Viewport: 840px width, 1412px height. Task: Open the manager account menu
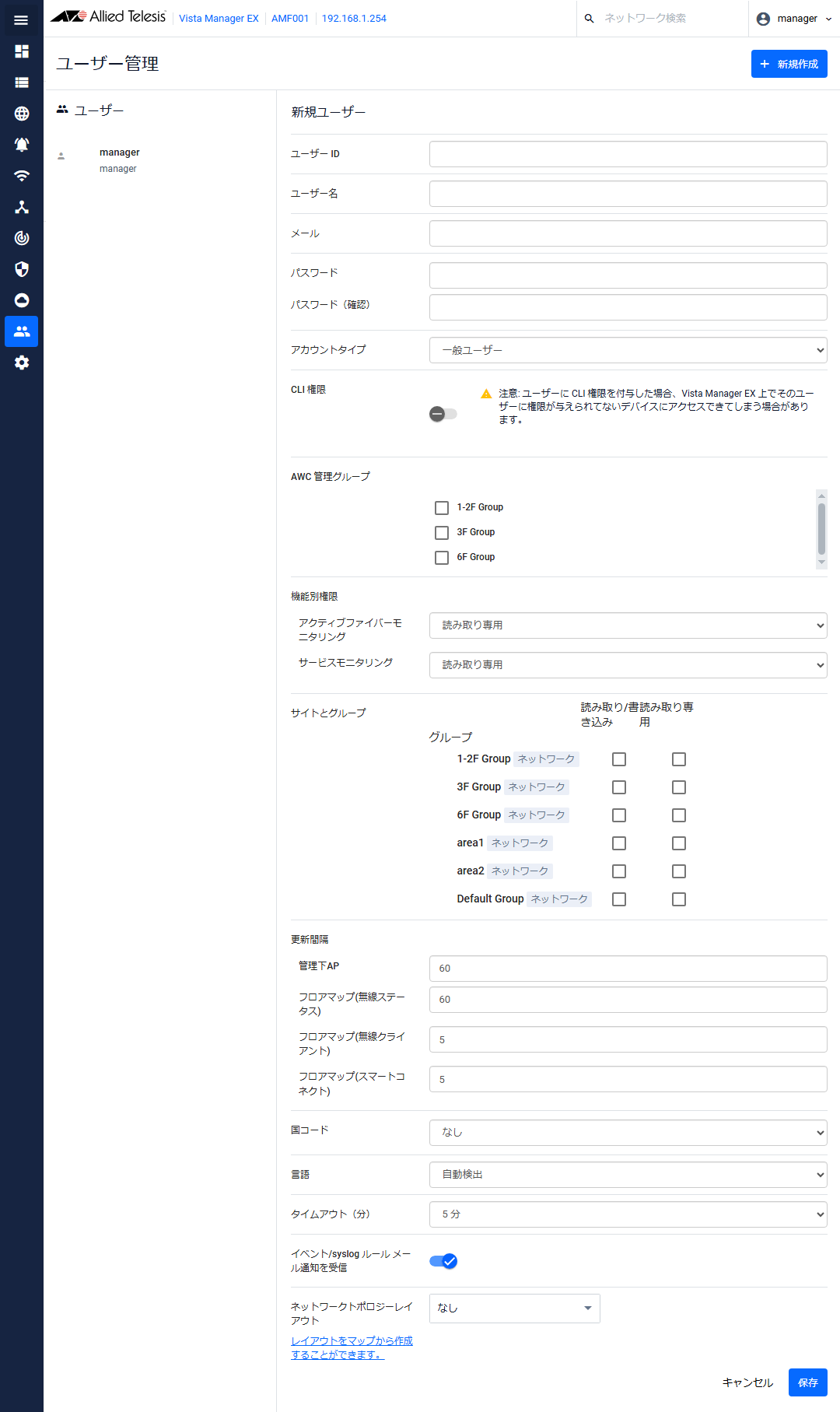coord(793,19)
